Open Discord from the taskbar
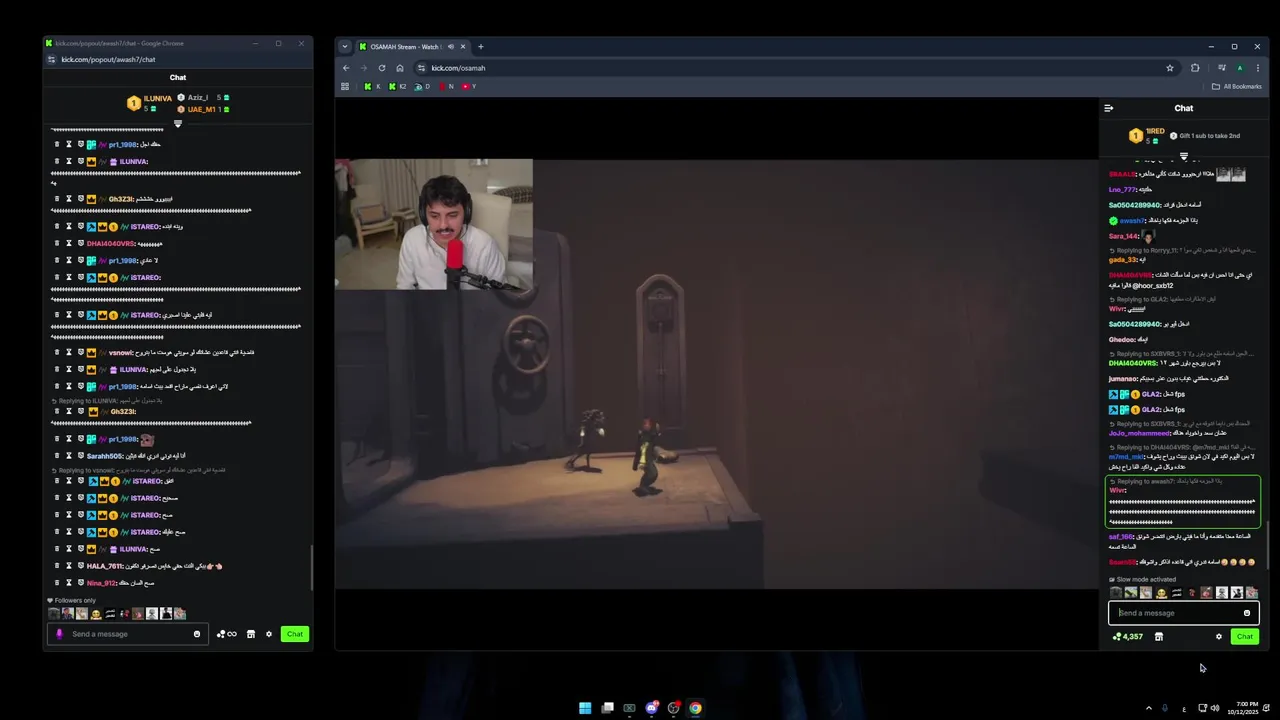 click(651, 708)
